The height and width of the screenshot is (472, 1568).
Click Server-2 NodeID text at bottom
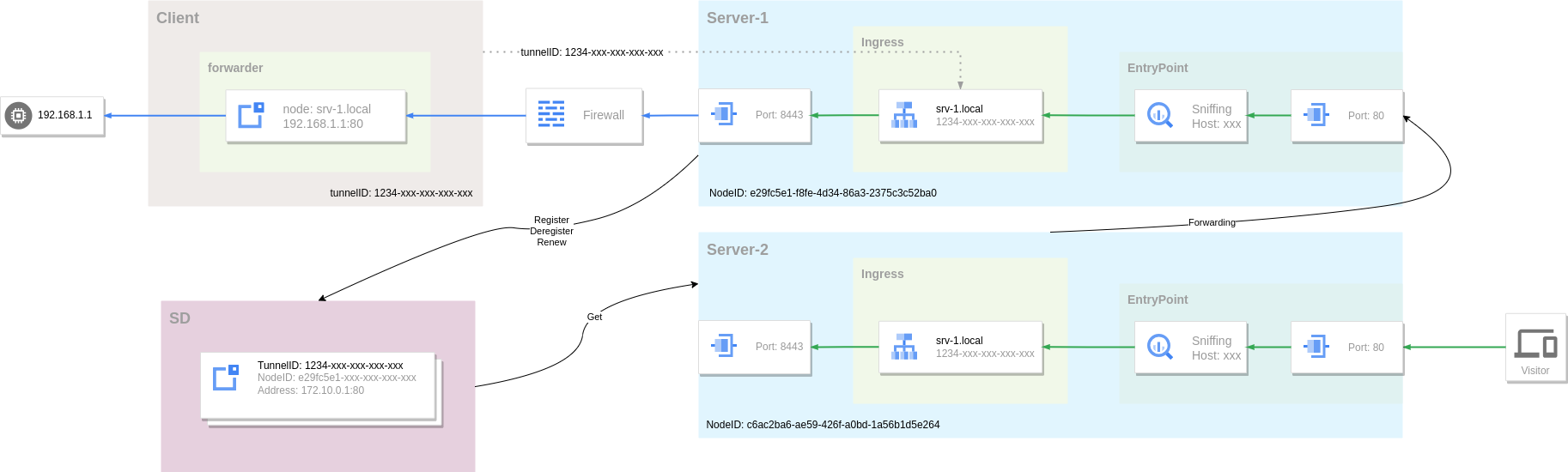pos(823,425)
